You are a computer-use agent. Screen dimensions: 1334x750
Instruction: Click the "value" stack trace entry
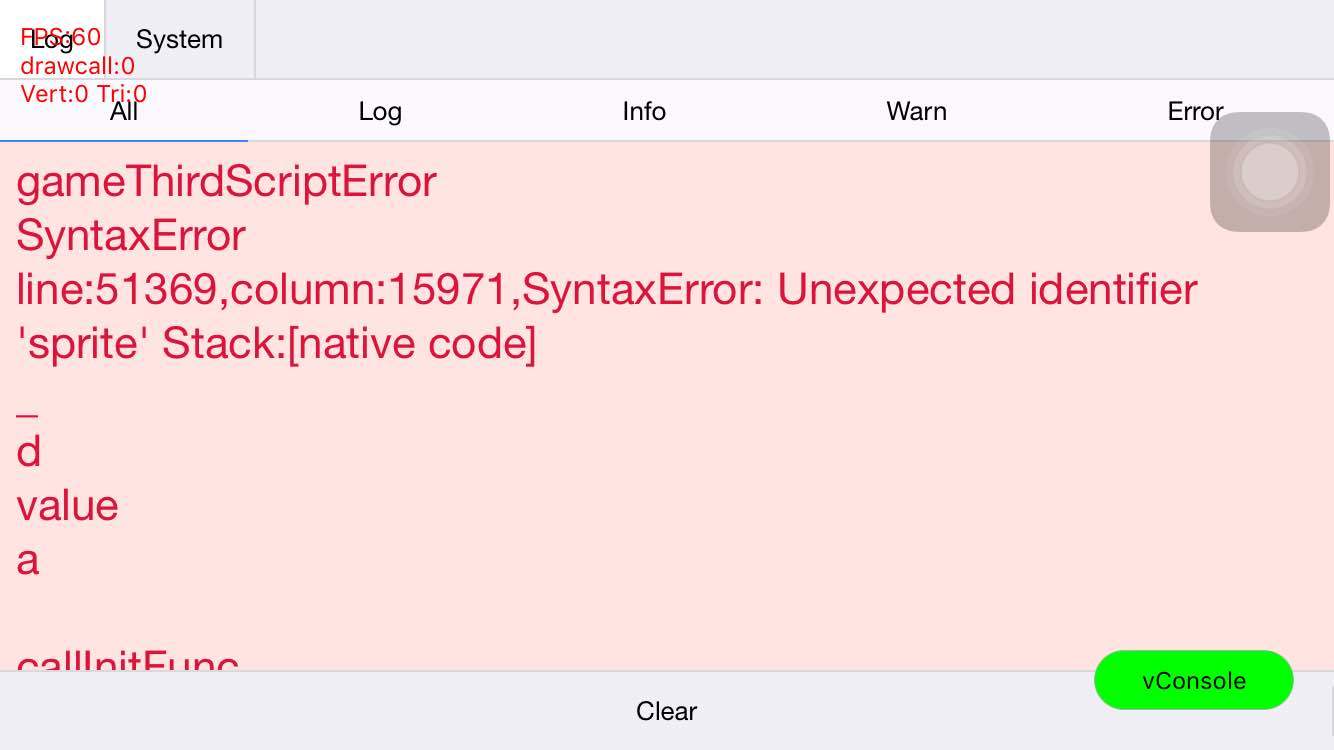click(x=68, y=506)
